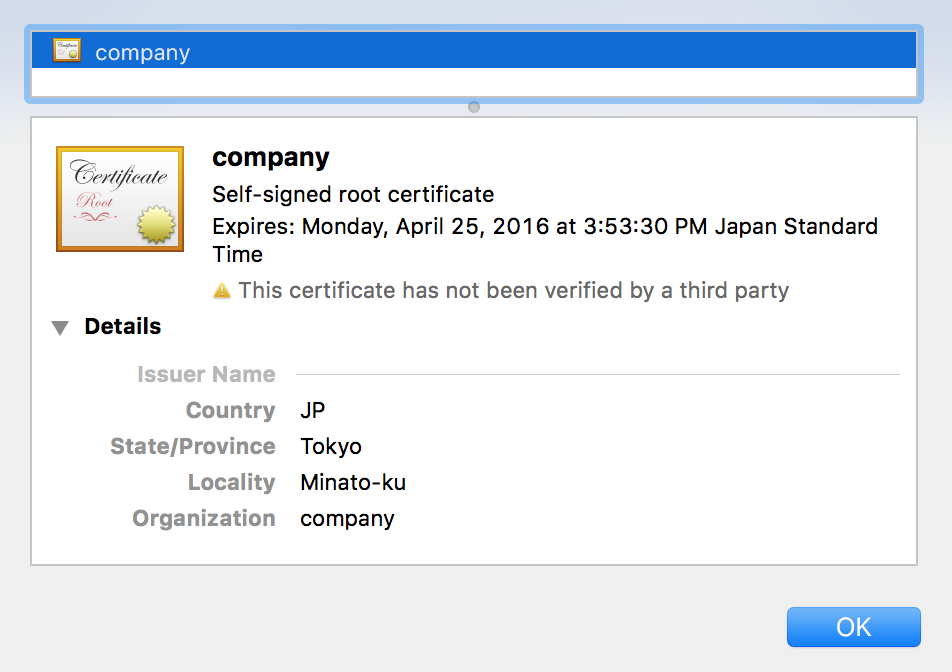Click the Organization field label
This screenshot has width=952, height=672.
tap(204, 519)
